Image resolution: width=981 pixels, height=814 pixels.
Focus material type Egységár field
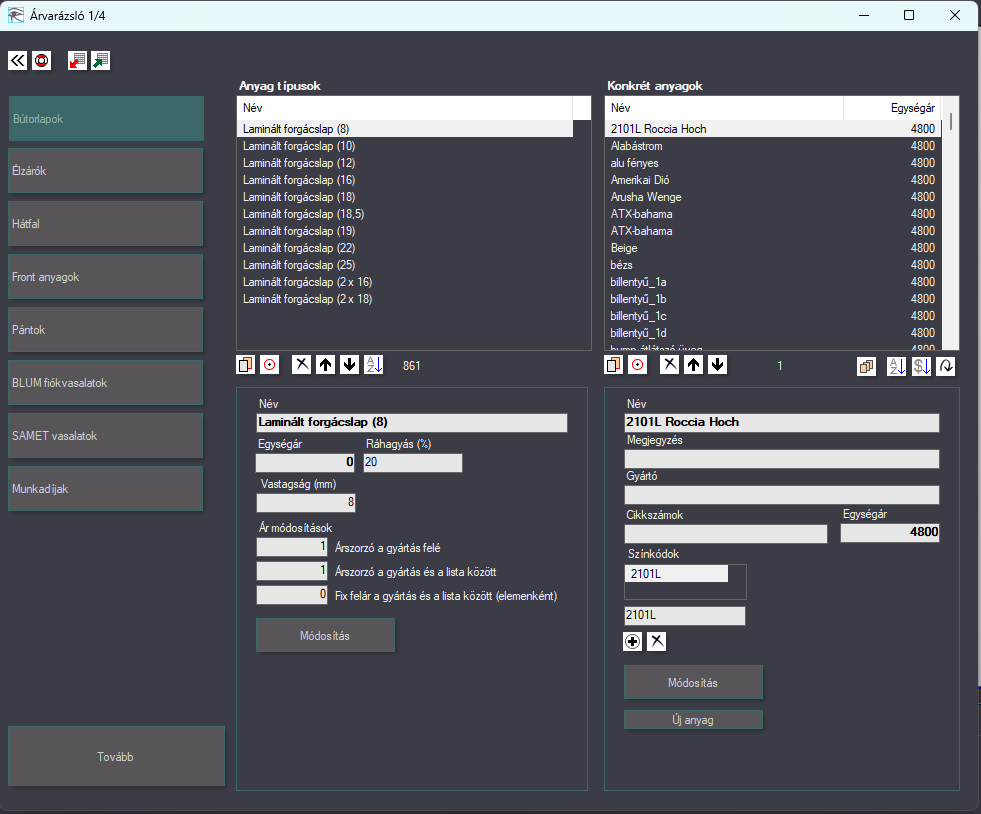tap(305, 462)
